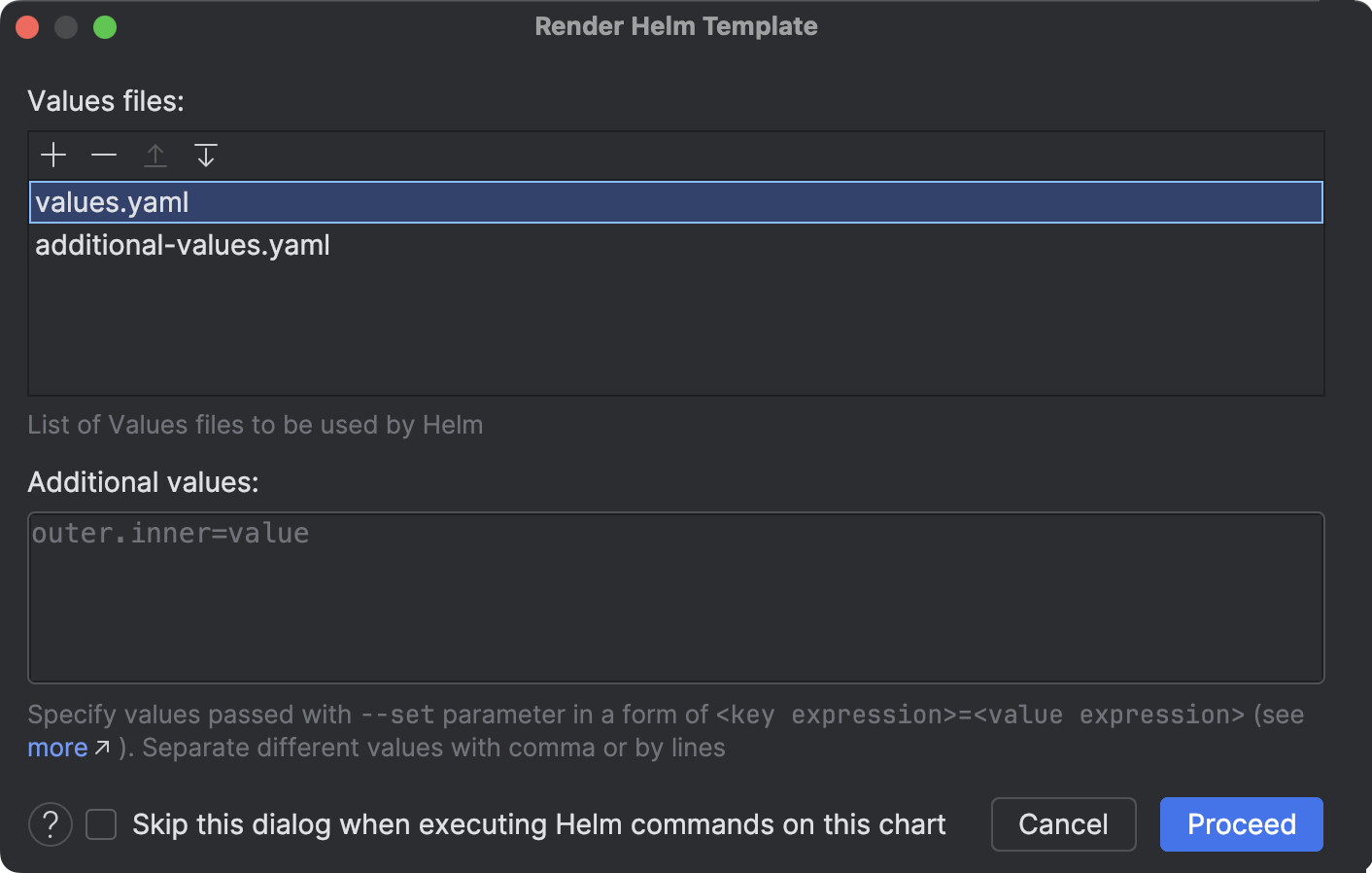Image resolution: width=1372 pixels, height=873 pixels.
Task: Cancel the Render Helm Template dialog
Action: [x=1063, y=823]
